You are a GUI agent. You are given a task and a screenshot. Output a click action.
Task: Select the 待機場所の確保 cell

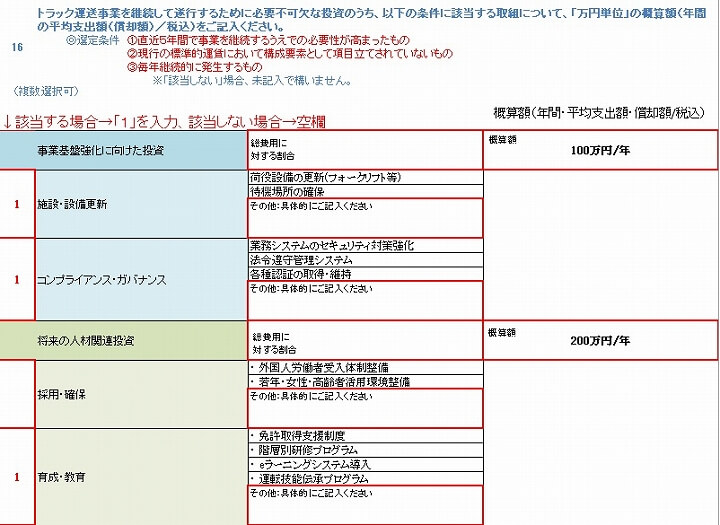point(365,190)
